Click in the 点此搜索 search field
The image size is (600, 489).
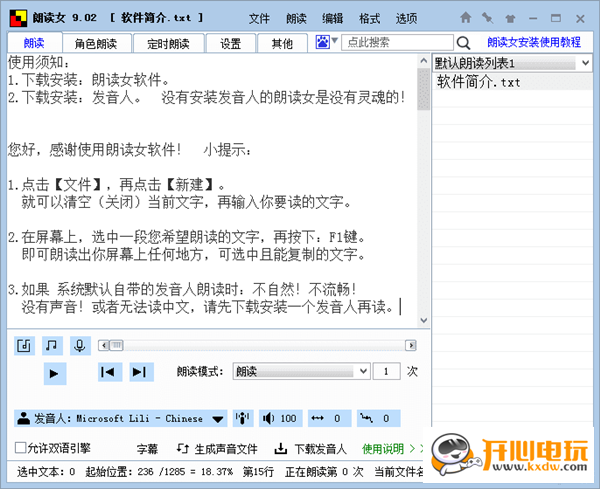pos(395,43)
